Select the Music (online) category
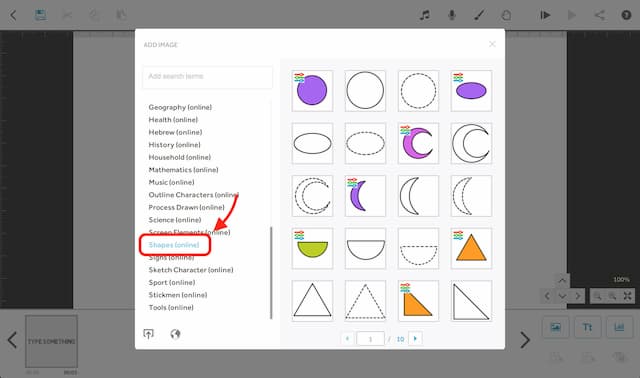 [171, 182]
